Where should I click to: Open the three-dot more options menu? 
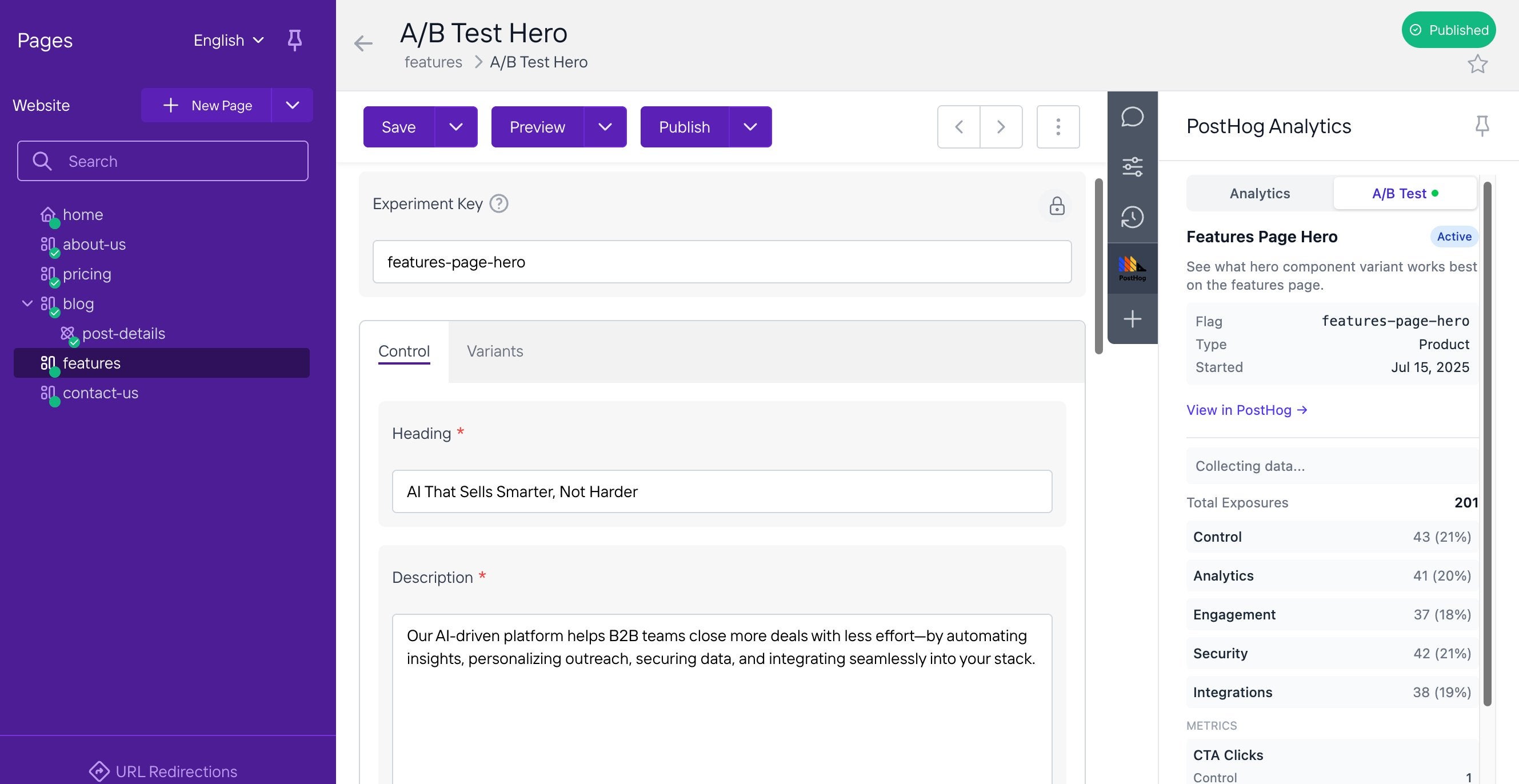point(1058,127)
